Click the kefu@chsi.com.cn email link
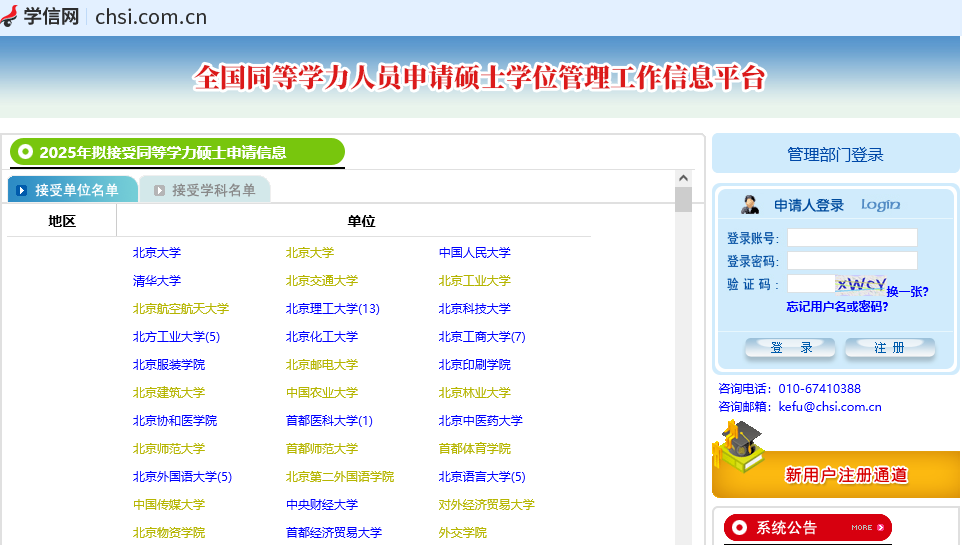 coord(829,406)
